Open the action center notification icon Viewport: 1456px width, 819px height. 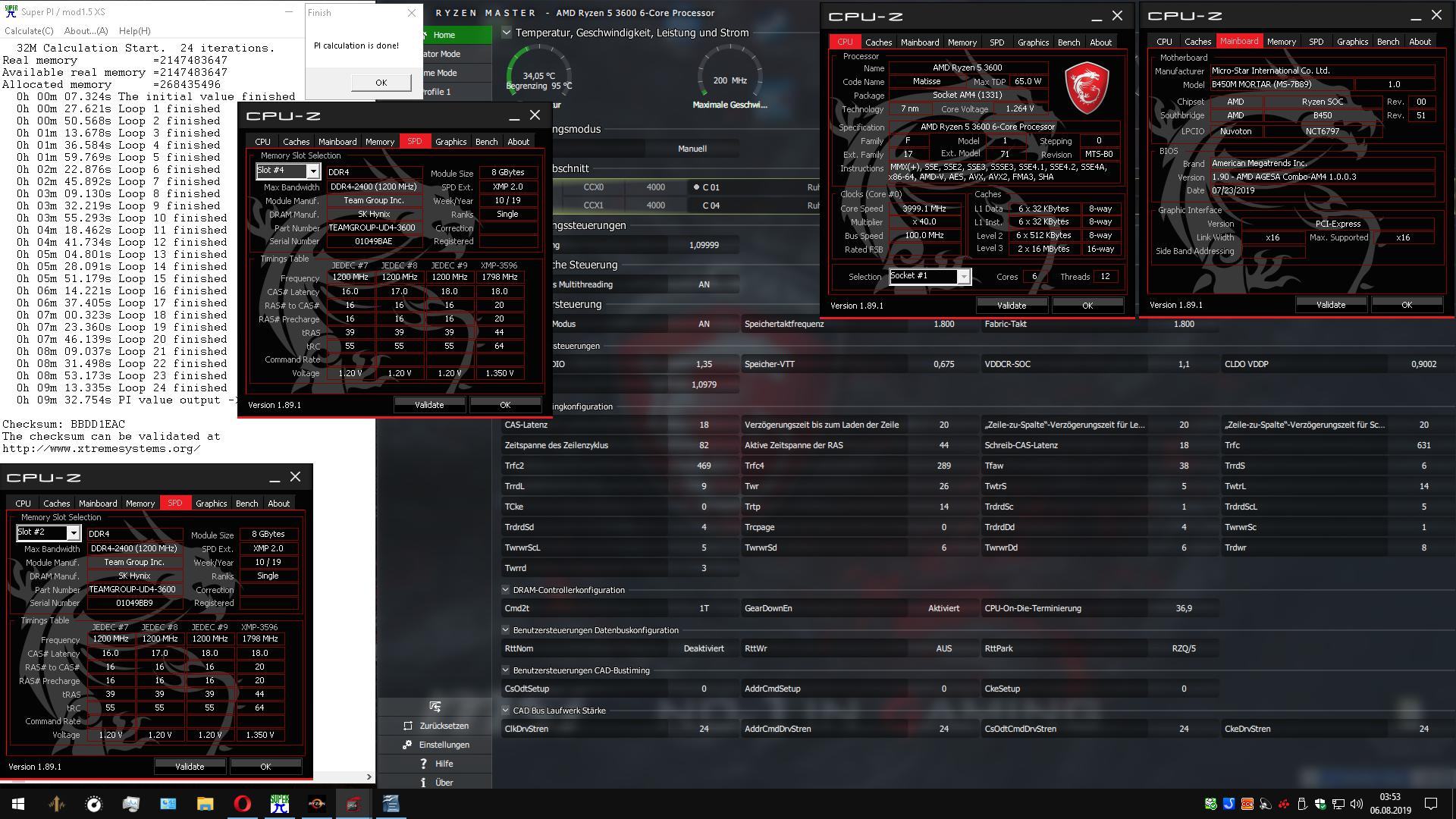(1431, 804)
